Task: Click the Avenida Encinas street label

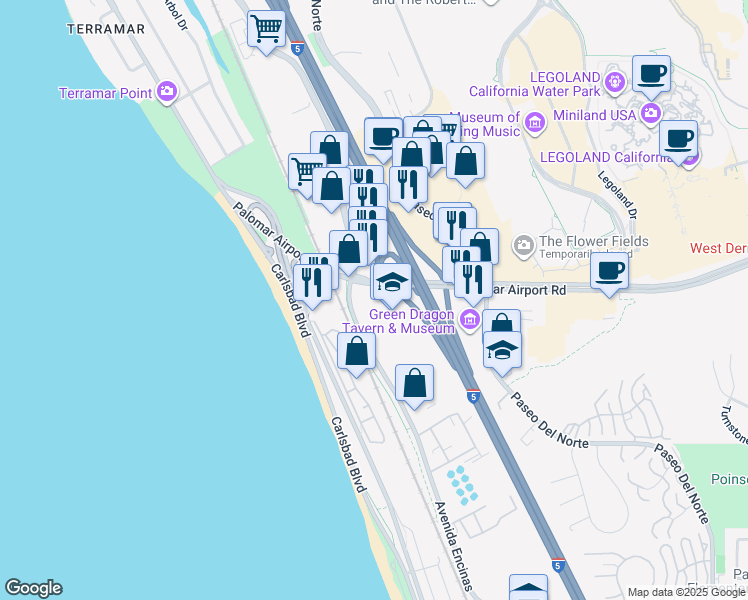Action: (454, 546)
